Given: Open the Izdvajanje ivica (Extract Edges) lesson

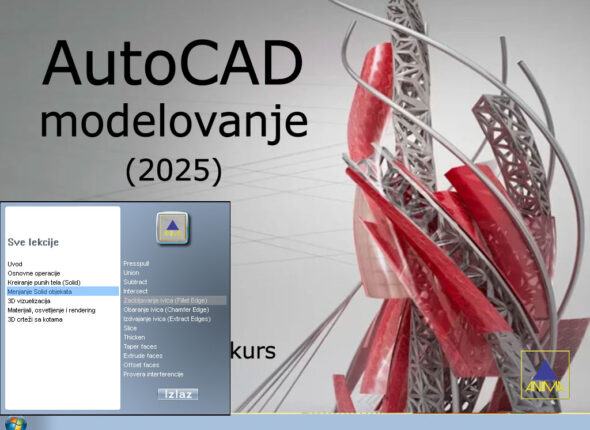Looking at the screenshot, I should pos(167,319).
